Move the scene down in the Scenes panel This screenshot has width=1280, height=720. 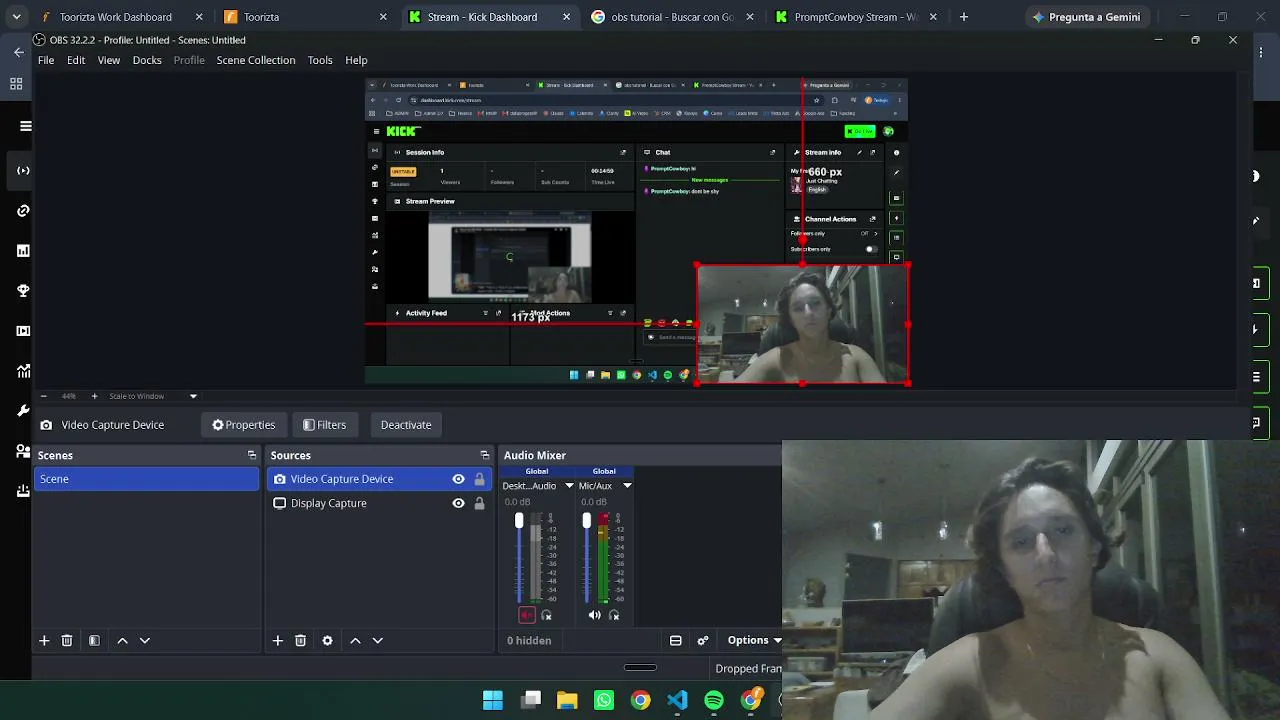[145, 640]
